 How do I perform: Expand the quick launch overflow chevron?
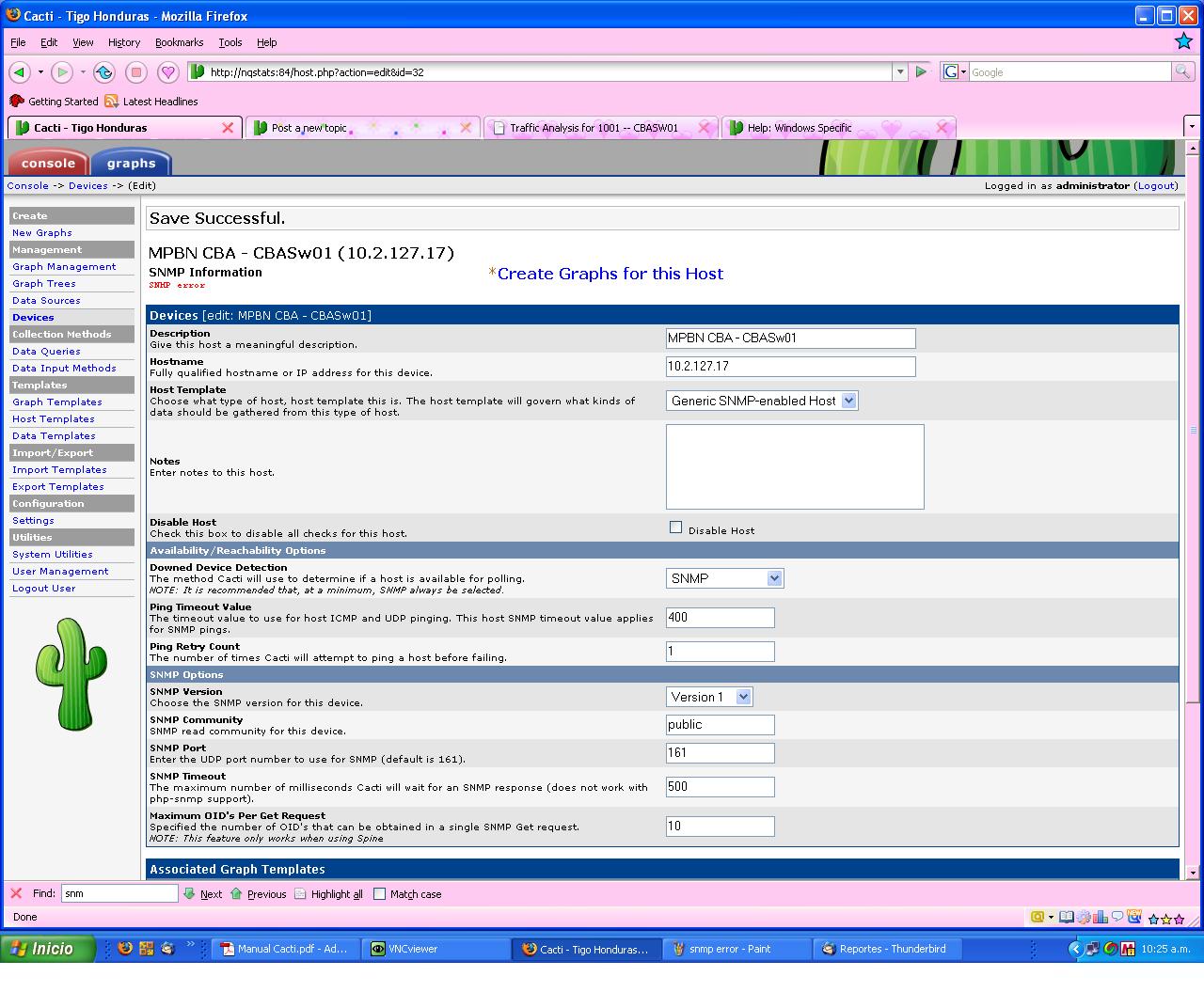(x=191, y=944)
